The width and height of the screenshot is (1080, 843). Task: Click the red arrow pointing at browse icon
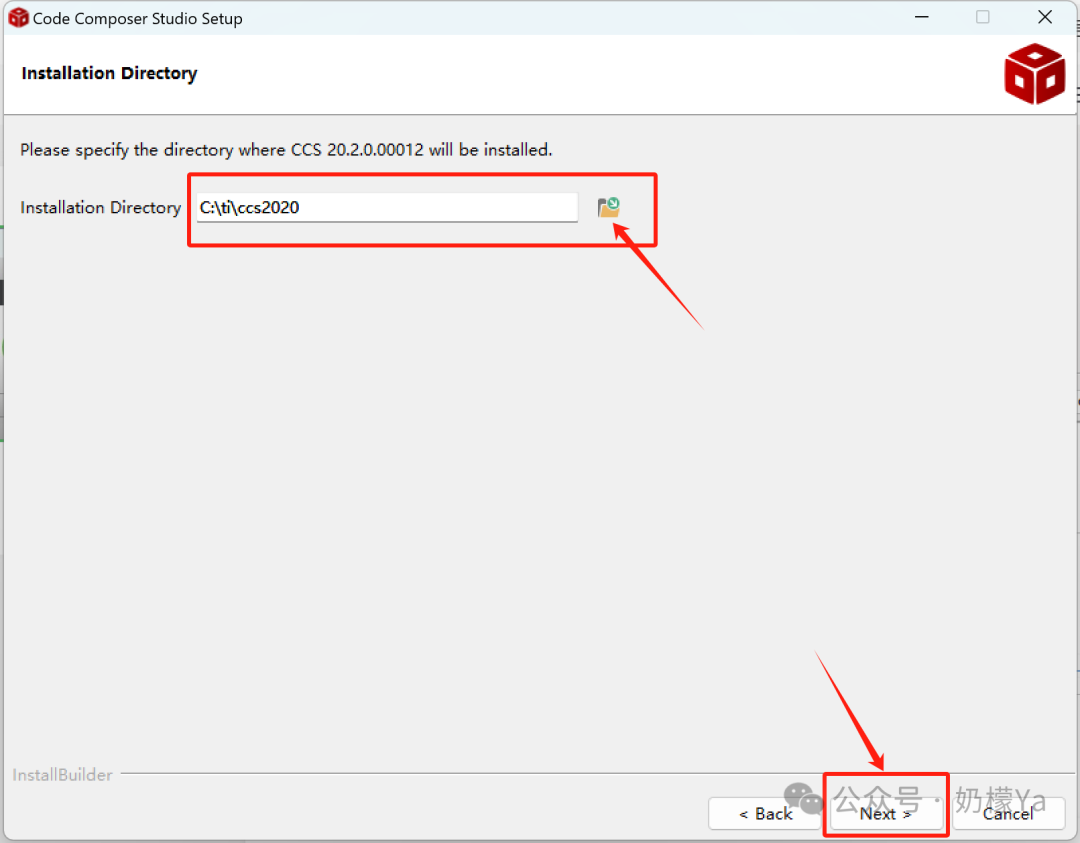(657, 275)
